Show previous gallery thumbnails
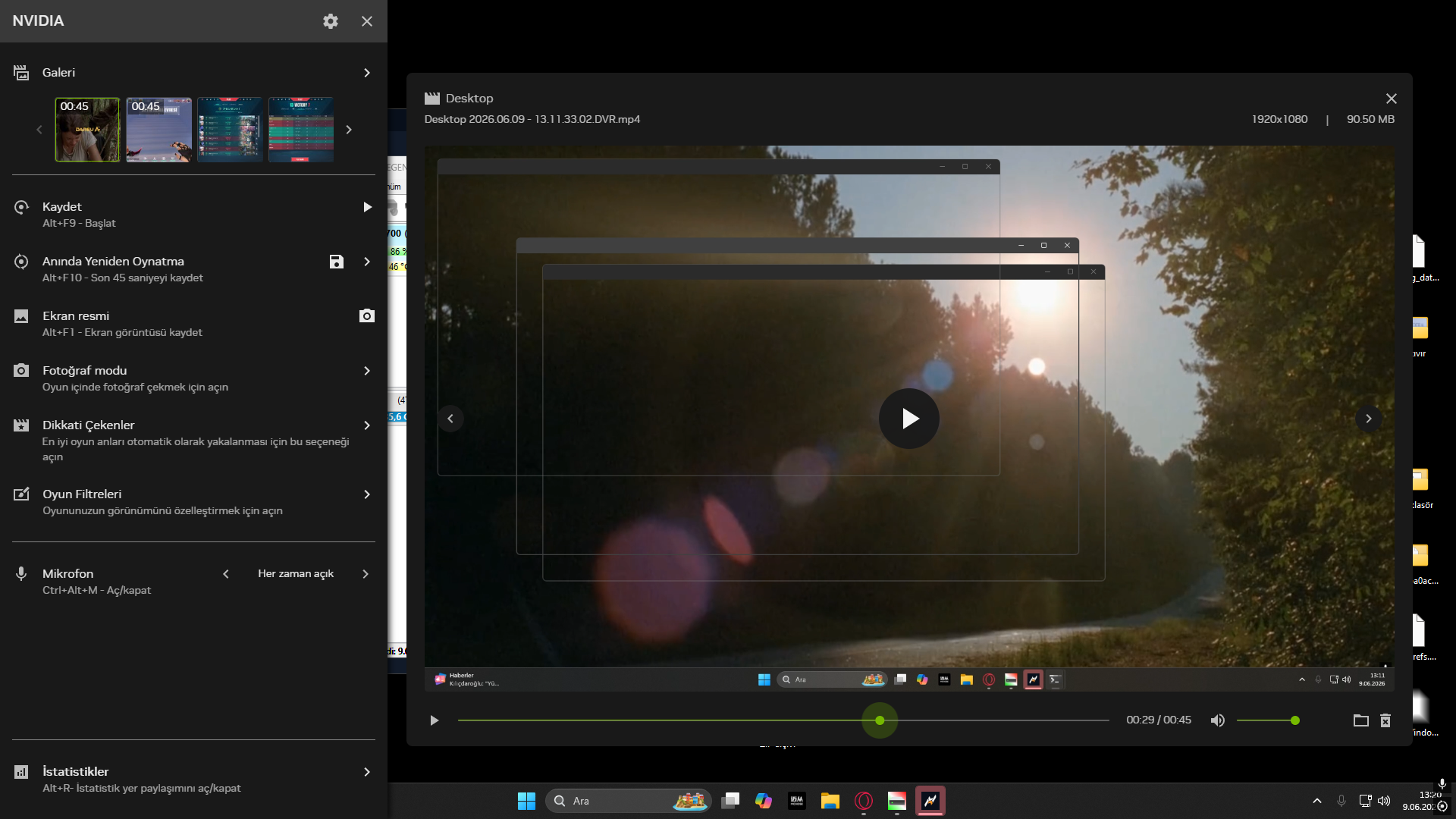The image size is (1456, 819). (39, 130)
